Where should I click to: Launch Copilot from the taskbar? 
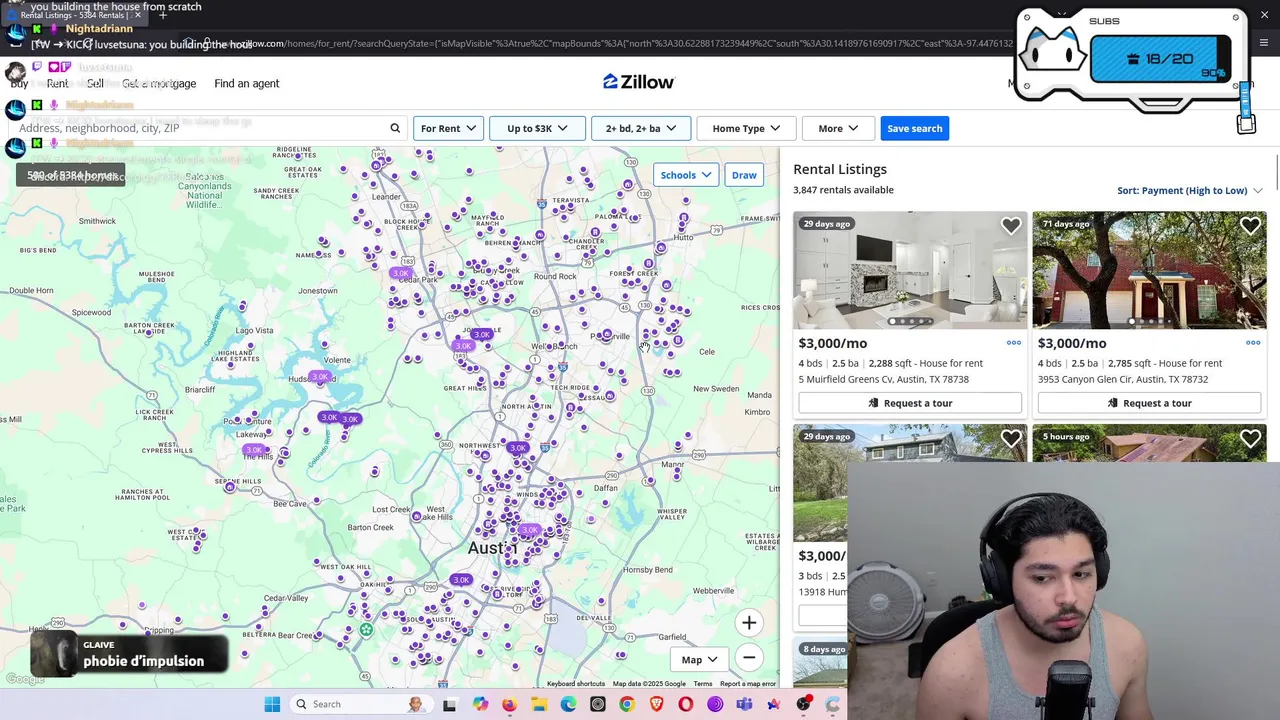[480, 704]
